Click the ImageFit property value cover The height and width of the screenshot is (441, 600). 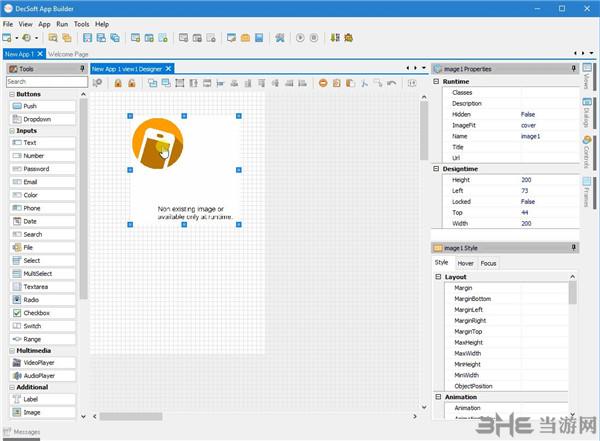click(528, 126)
